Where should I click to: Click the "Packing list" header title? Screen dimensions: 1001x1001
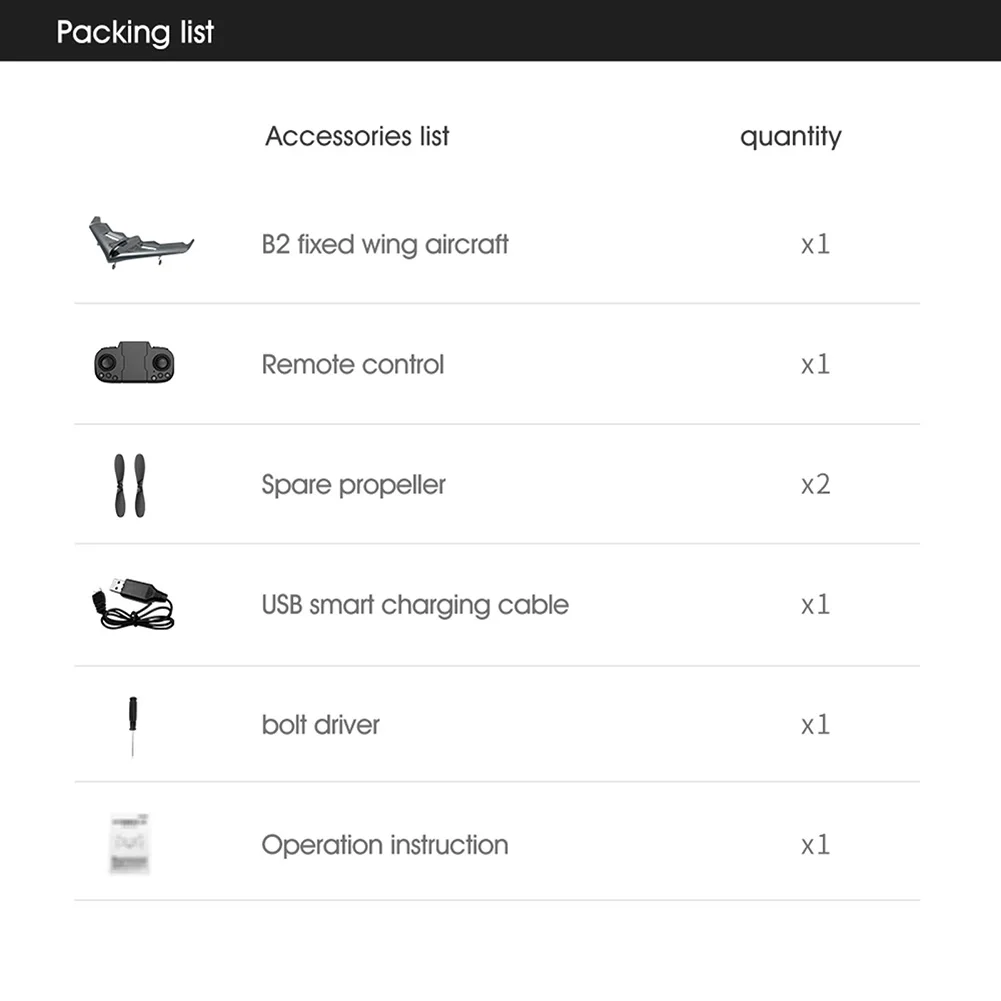135,32
